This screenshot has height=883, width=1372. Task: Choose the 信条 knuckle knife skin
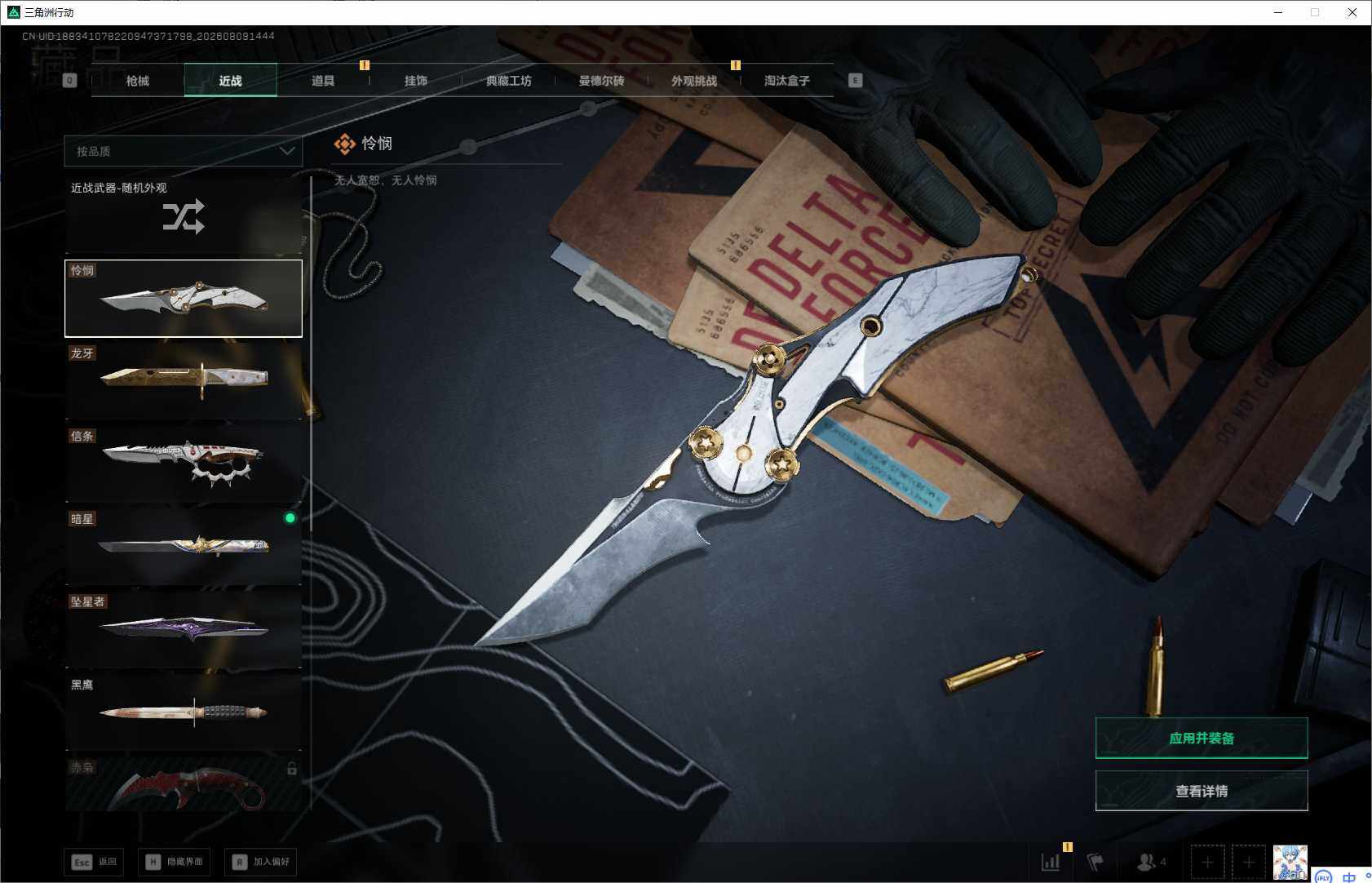point(184,464)
